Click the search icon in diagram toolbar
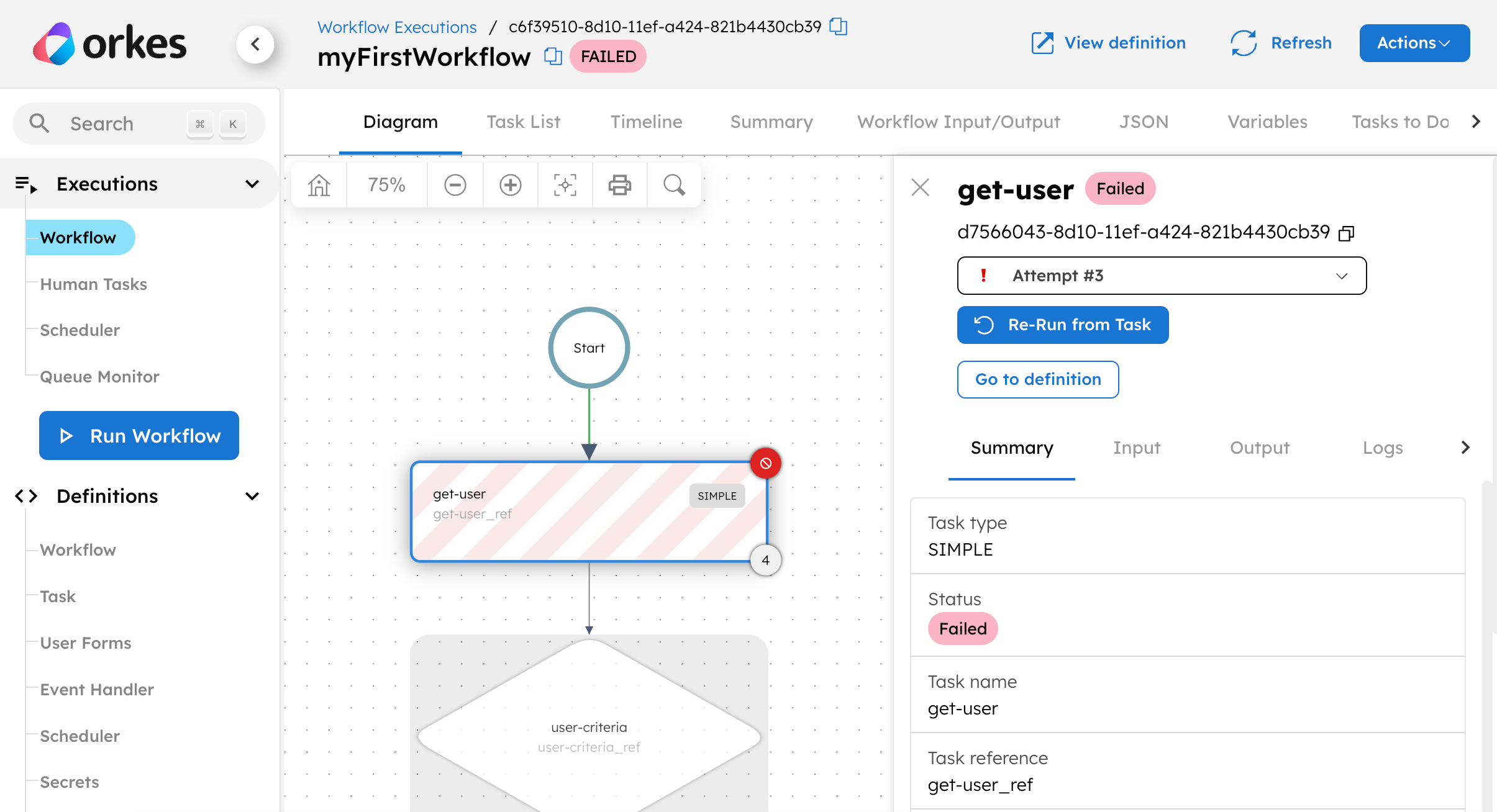This screenshot has width=1497, height=812. pyautogui.click(x=676, y=184)
